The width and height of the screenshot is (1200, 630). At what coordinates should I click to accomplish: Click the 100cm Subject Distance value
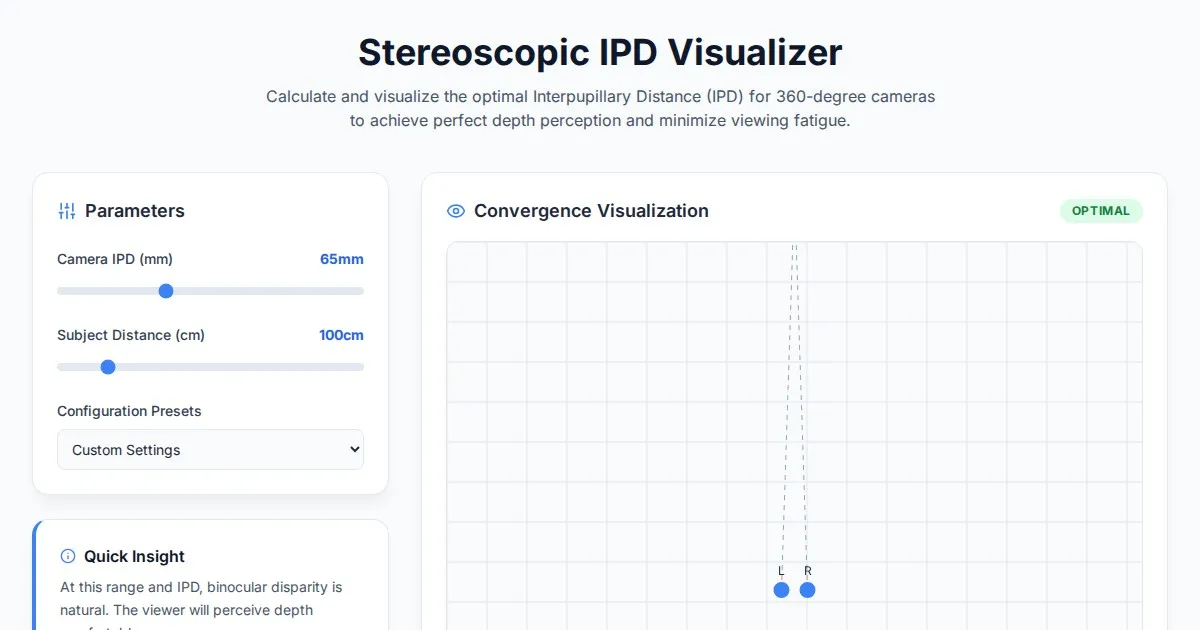click(x=341, y=335)
